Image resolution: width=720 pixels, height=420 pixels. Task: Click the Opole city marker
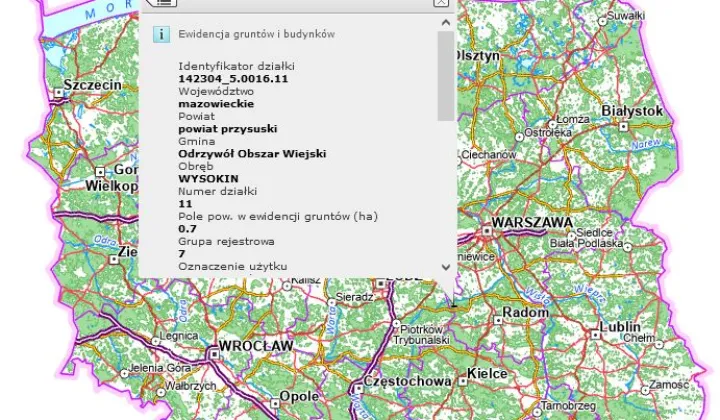click(x=275, y=403)
